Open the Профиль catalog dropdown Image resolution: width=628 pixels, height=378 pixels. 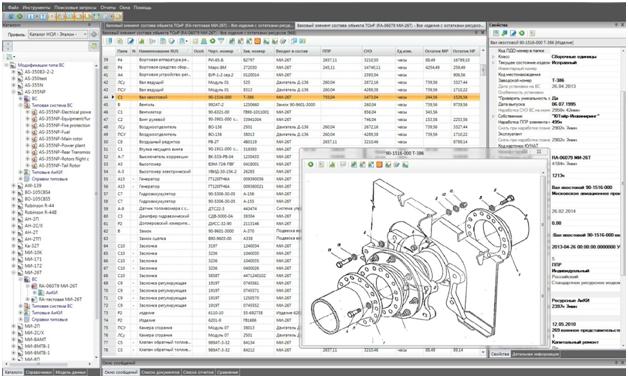(58, 34)
